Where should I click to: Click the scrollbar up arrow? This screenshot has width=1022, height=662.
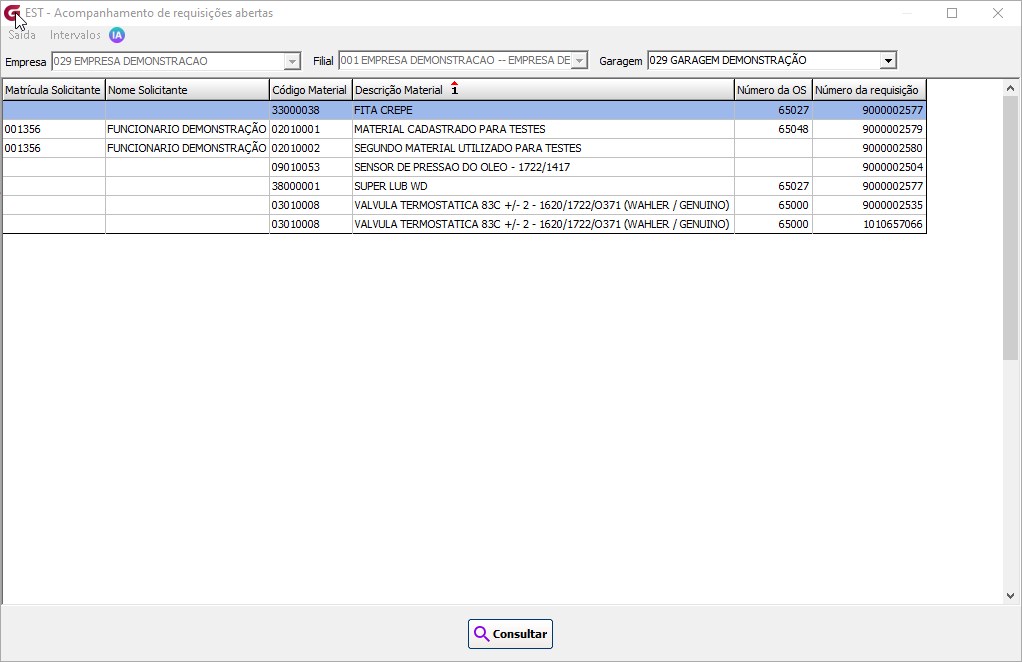[1010, 88]
